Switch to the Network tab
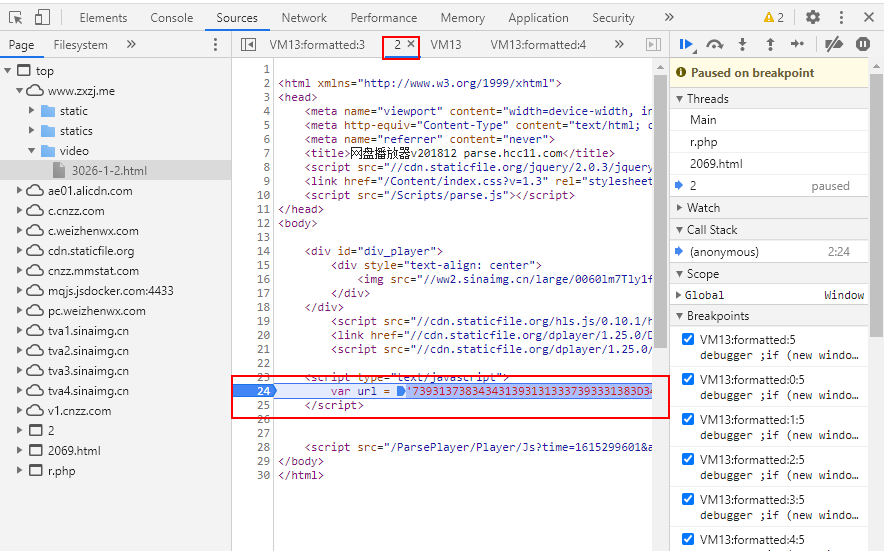 304,18
